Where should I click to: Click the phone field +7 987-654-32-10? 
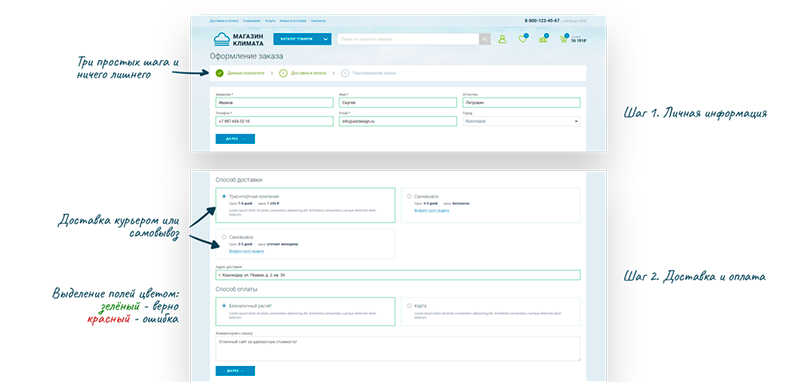pyautogui.click(x=274, y=121)
